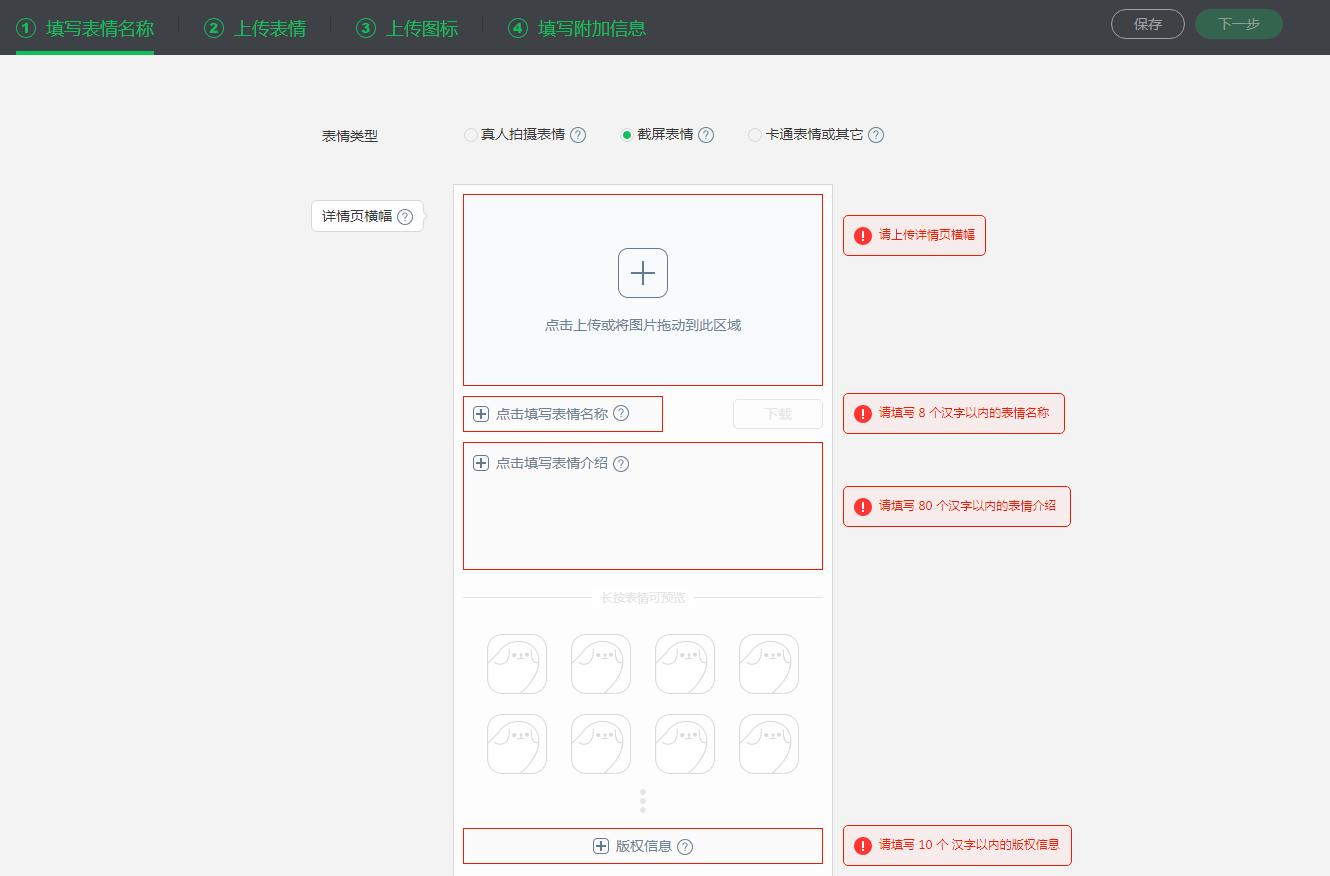
Task: Click plus icon inside 版权信息 field
Action: click(x=602, y=846)
